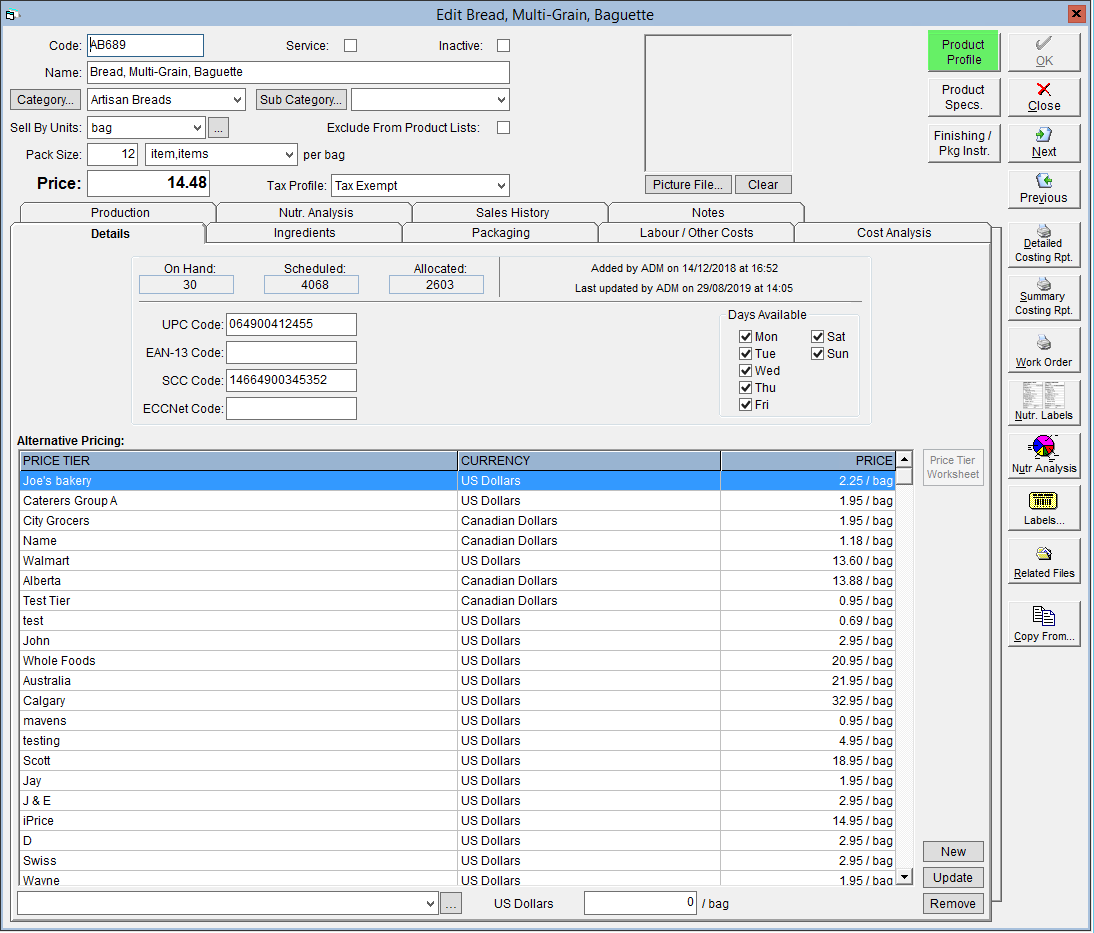This screenshot has width=1094, height=933.
Task: Switch to the Ingredients tab
Action: [x=304, y=233]
